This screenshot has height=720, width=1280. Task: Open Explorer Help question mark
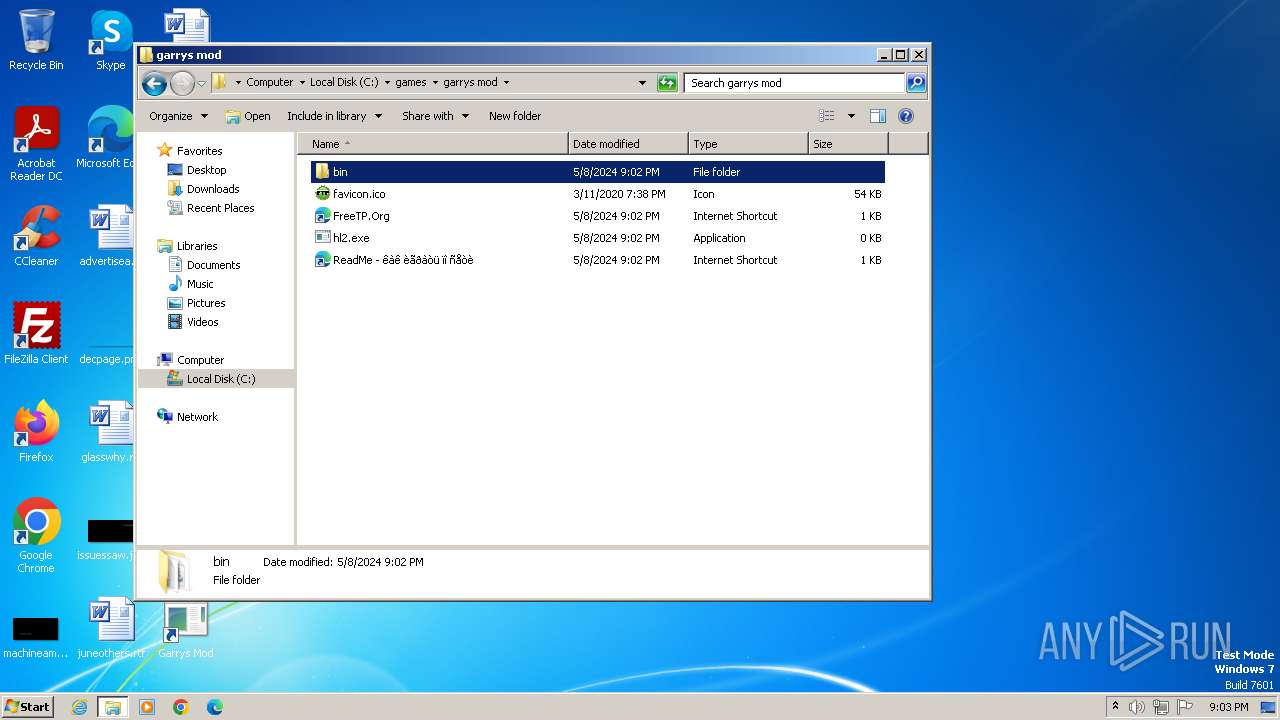(906, 116)
